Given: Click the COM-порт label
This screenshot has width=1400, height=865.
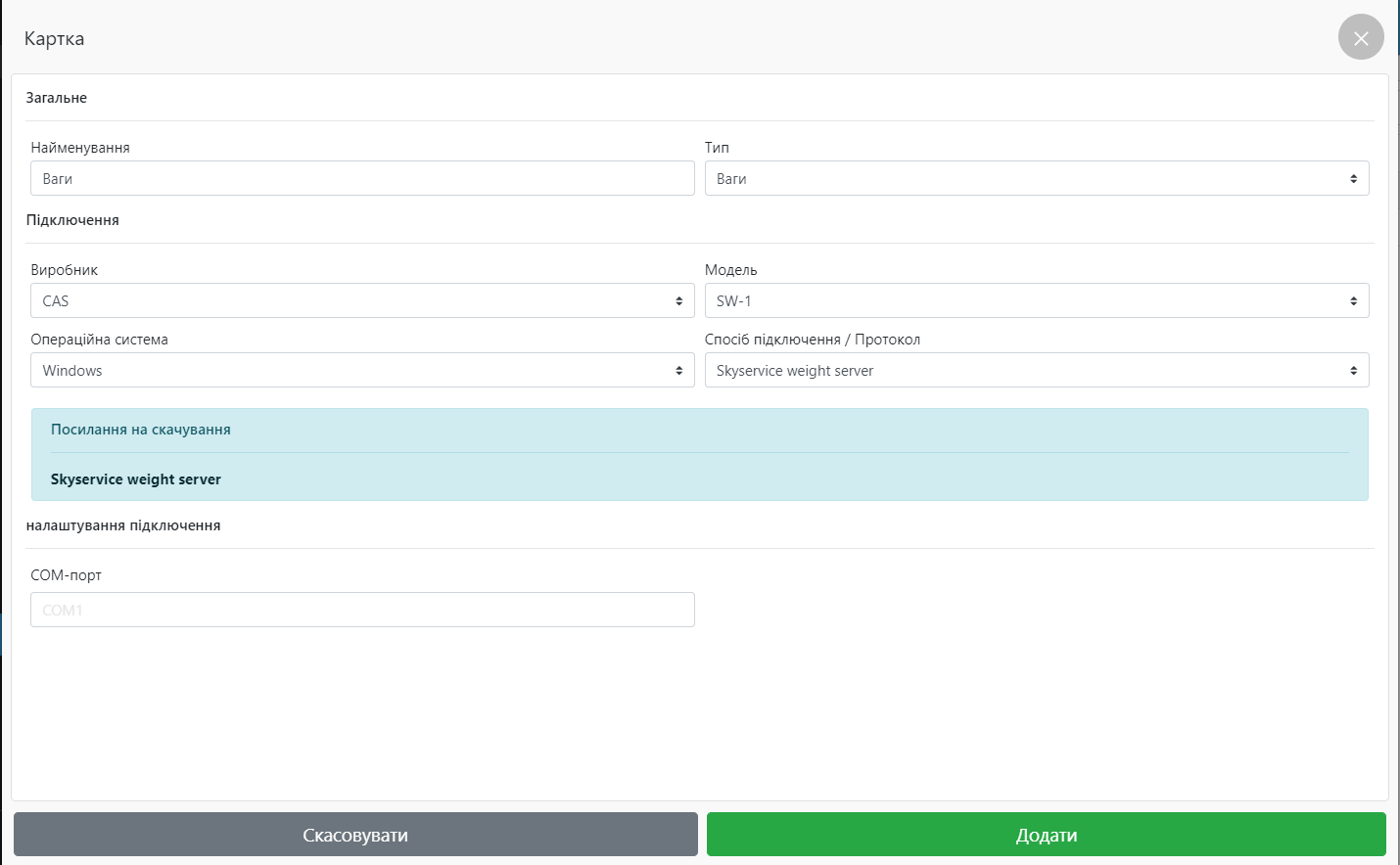Looking at the screenshot, I should [x=66, y=575].
